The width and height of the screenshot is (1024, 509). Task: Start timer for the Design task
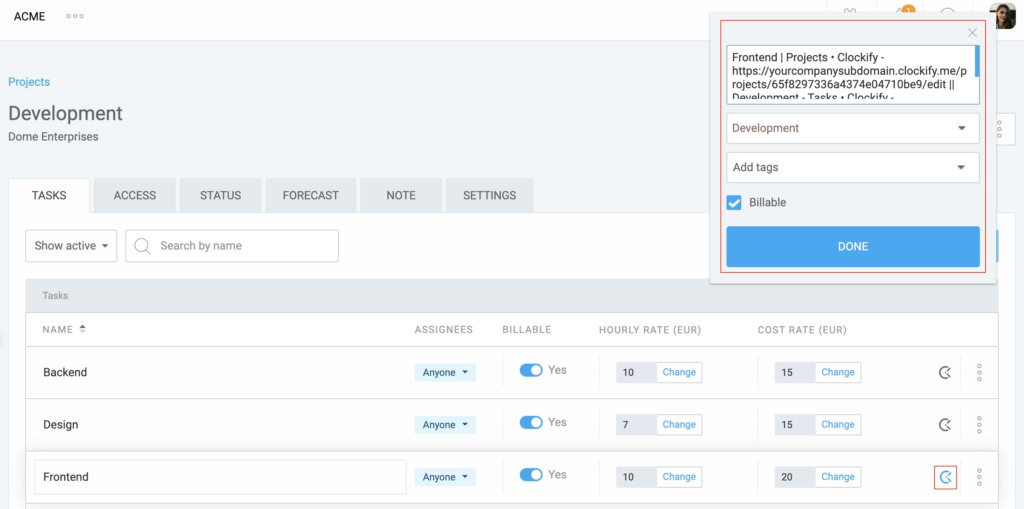coord(945,425)
